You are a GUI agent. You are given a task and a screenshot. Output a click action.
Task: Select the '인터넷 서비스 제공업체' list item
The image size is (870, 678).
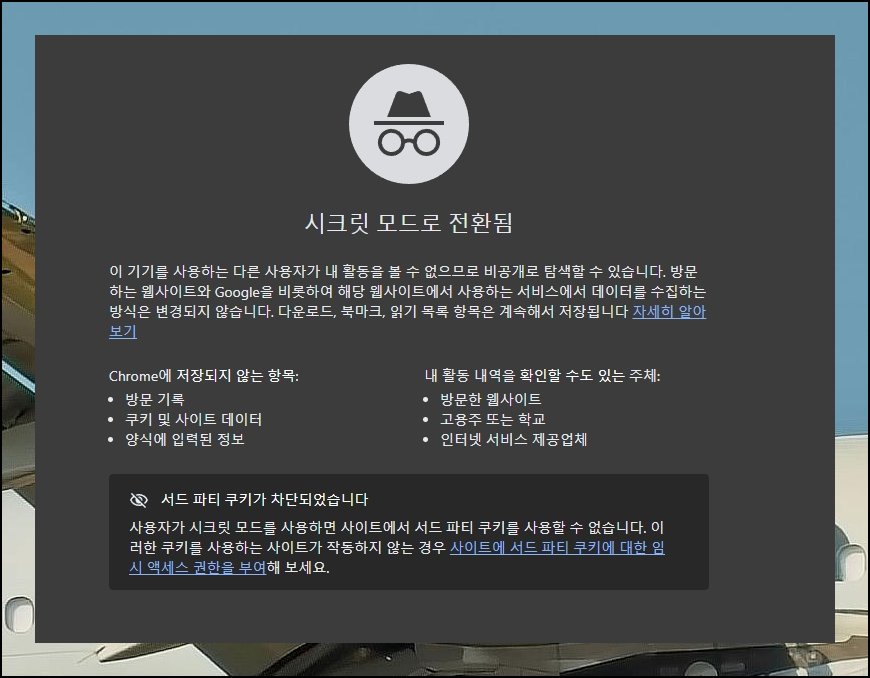pos(514,439)
